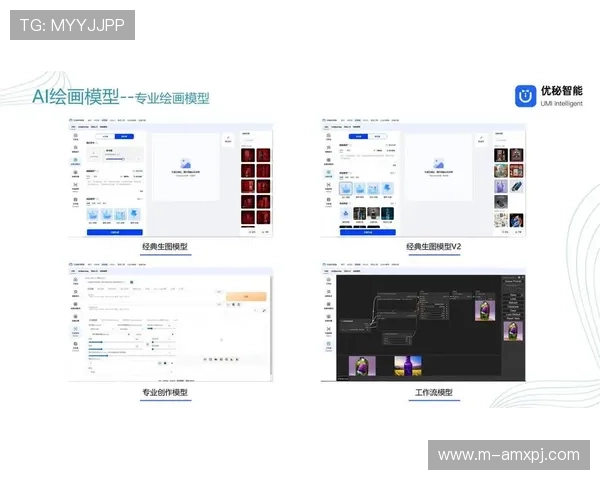Open the cross-shaped sidebar icon in 经典生图模型 screenshot
Viewport: 600px width, 480px height.
pos(75,186)
